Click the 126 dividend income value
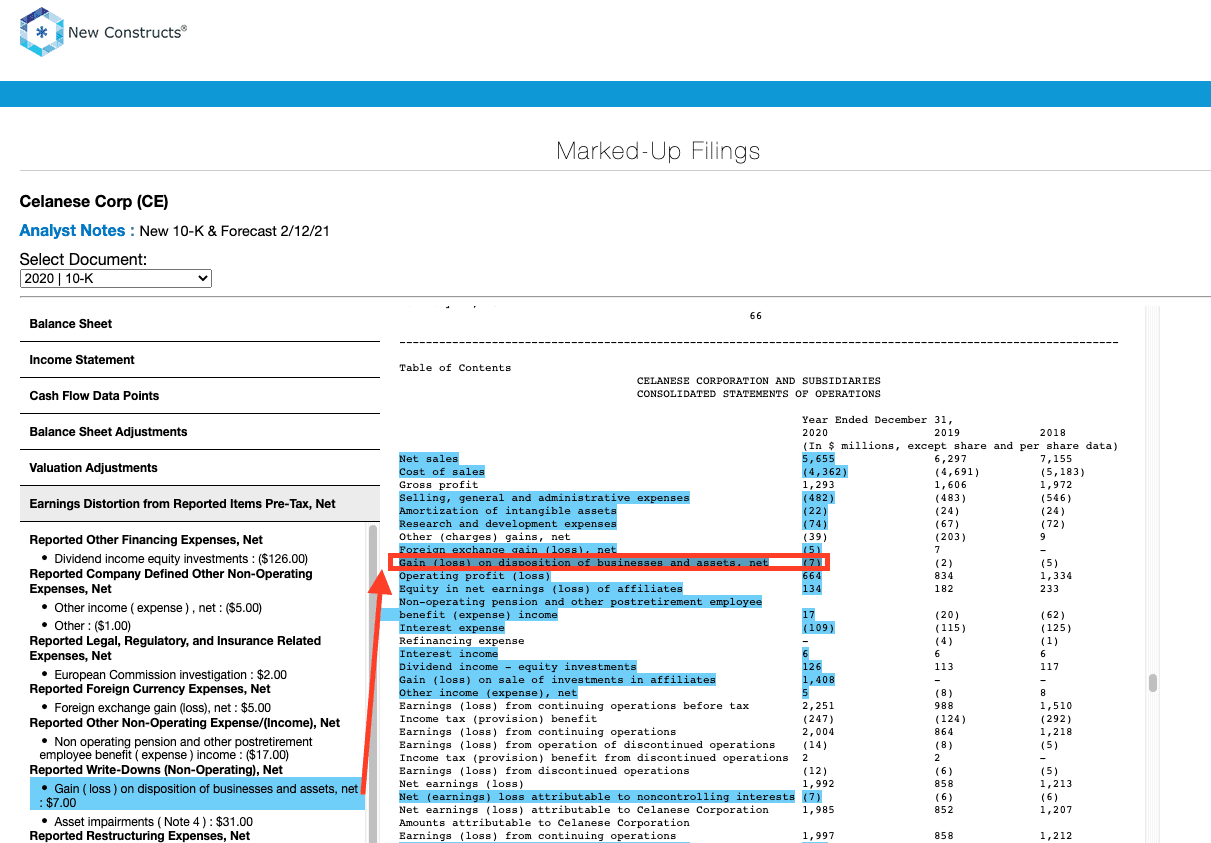The image size is (1211, 843). 812,667
